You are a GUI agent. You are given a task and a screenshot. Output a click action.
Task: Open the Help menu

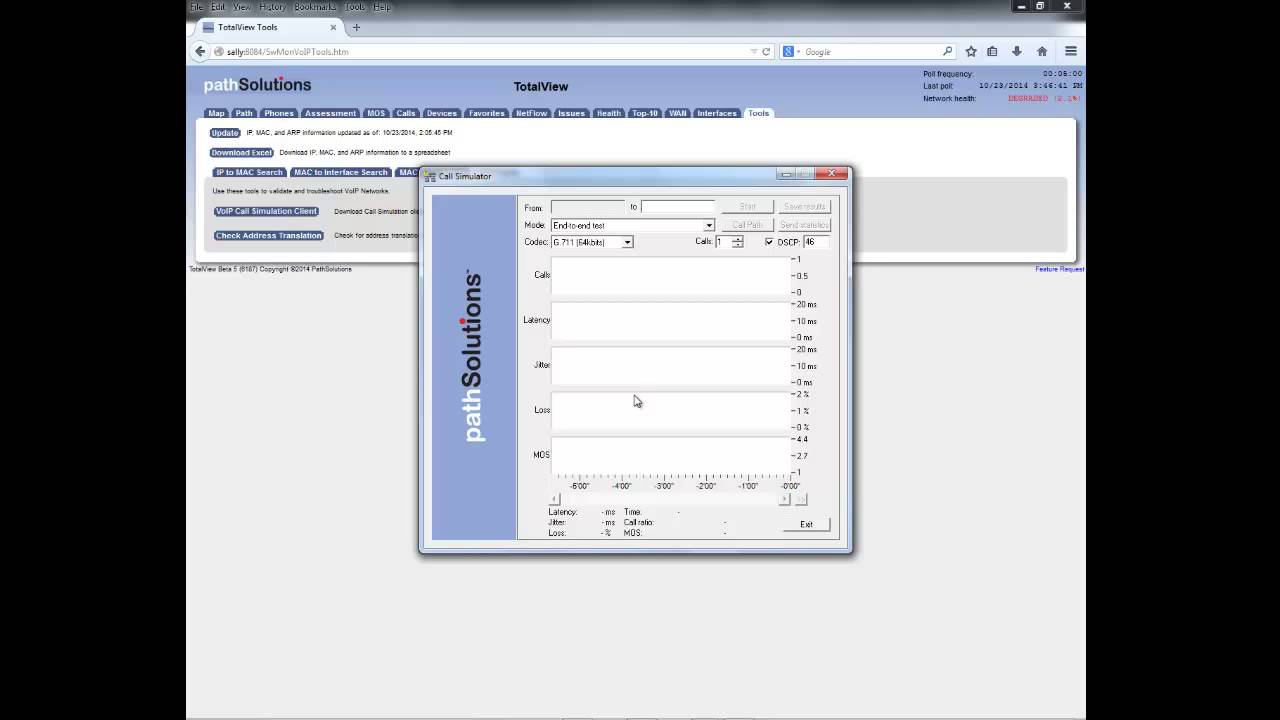click(x=382, y=7)
